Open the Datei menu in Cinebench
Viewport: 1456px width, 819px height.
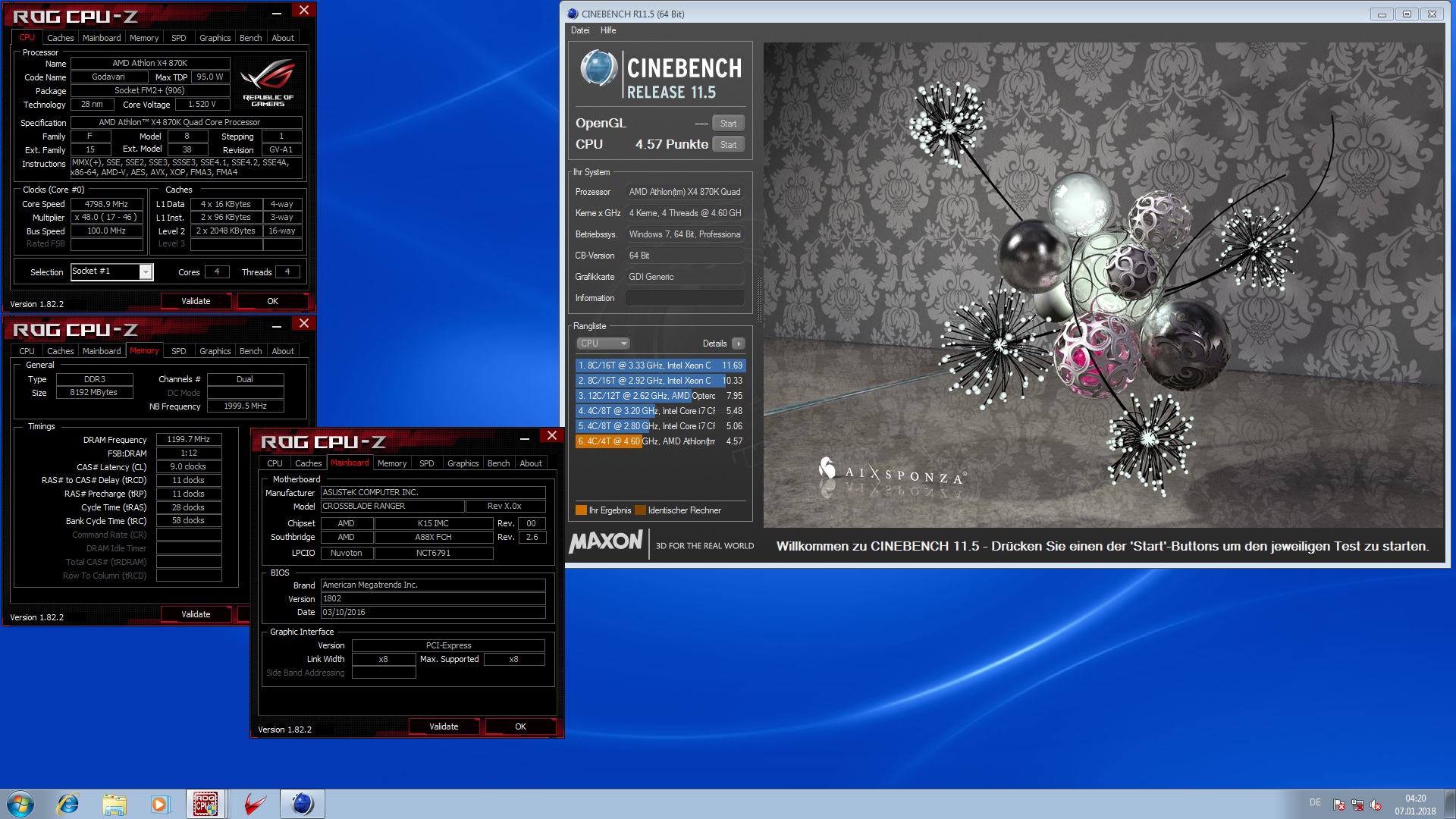click(580, 30)
